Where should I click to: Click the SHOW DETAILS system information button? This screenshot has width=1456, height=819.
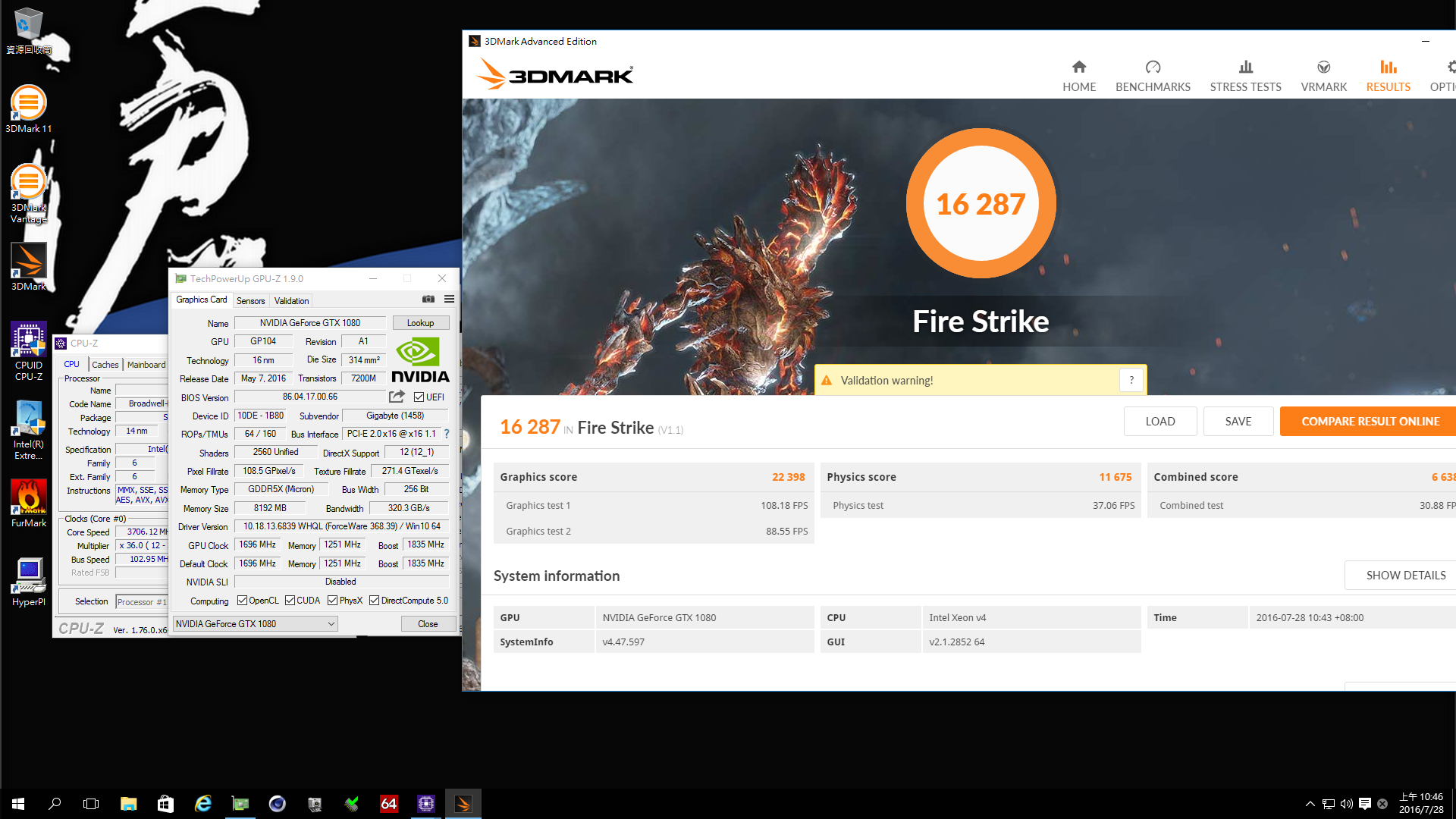1405,576
